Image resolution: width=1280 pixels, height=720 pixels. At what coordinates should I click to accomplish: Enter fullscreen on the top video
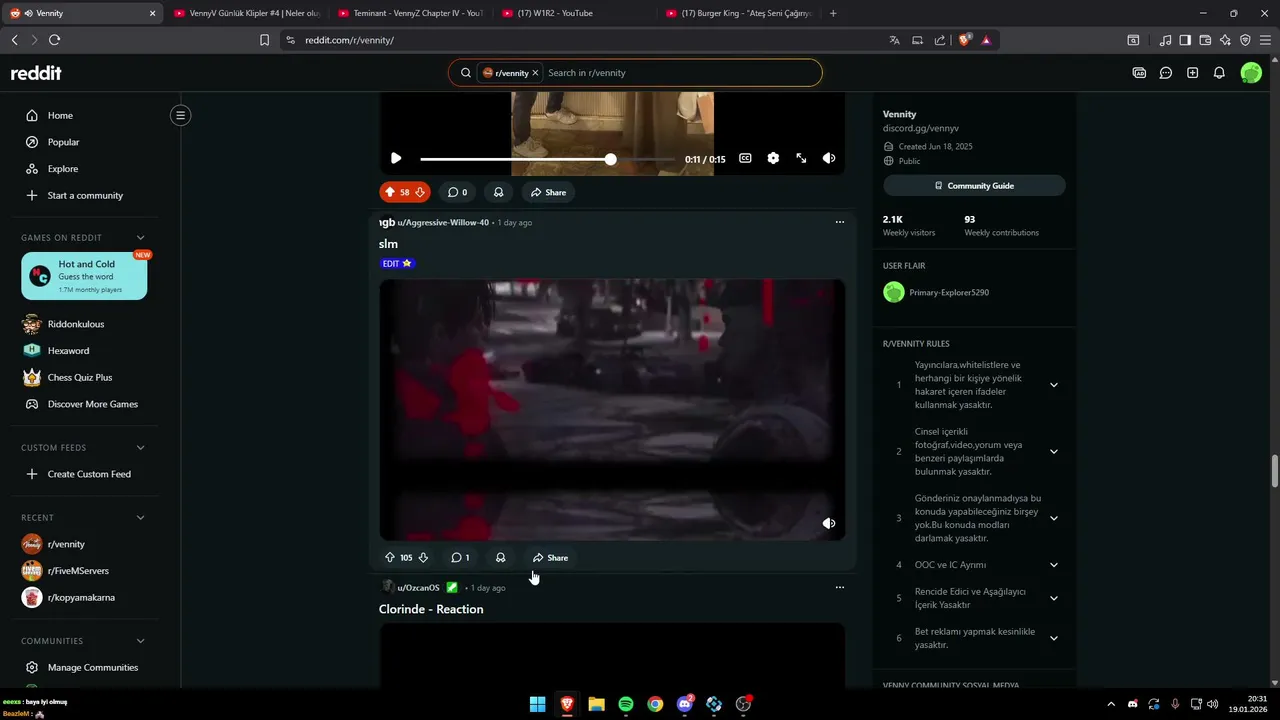coord(801,158)
